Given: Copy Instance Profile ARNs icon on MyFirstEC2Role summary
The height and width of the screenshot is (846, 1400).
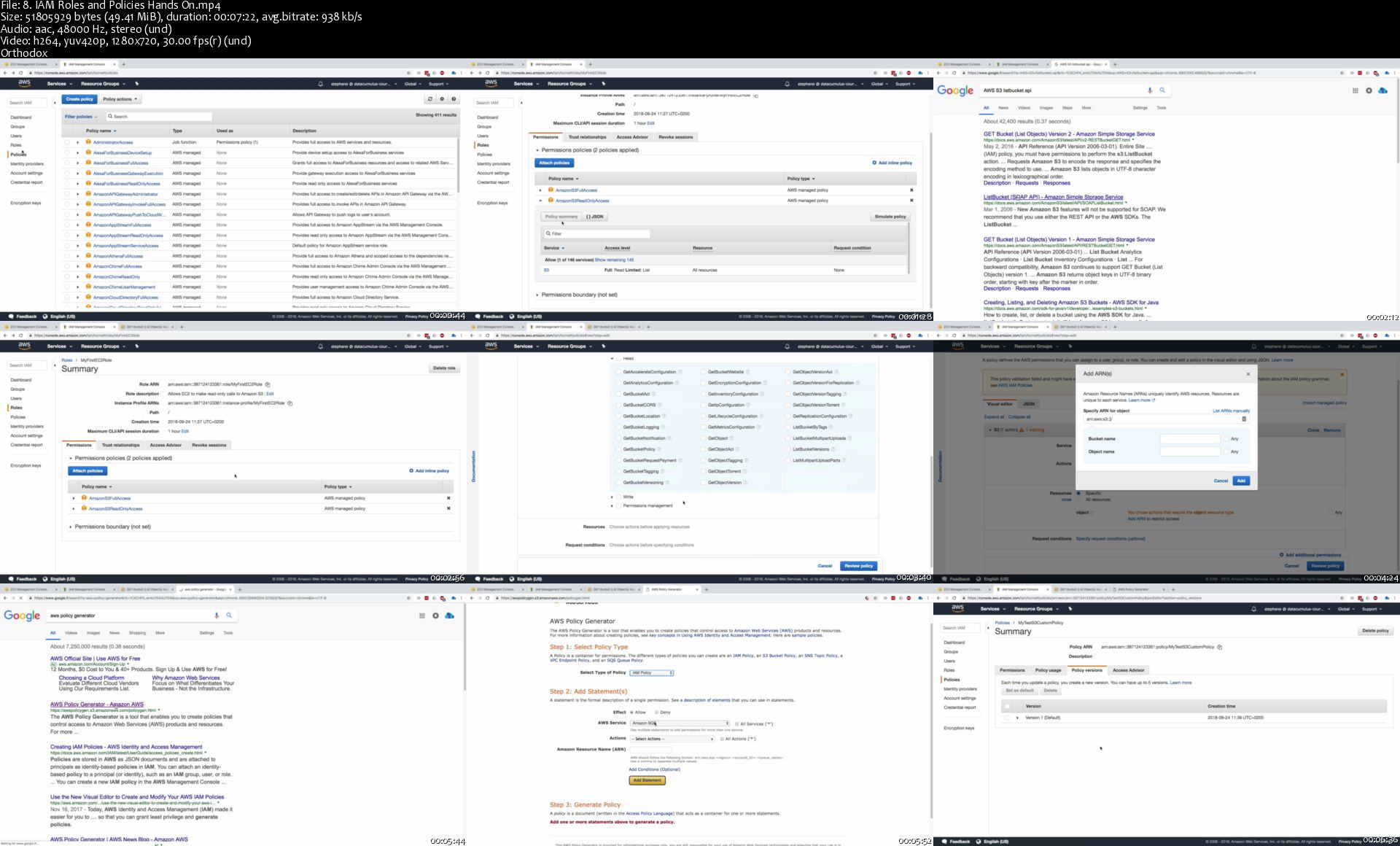Looking at the screenshot, I should (290, 403).
